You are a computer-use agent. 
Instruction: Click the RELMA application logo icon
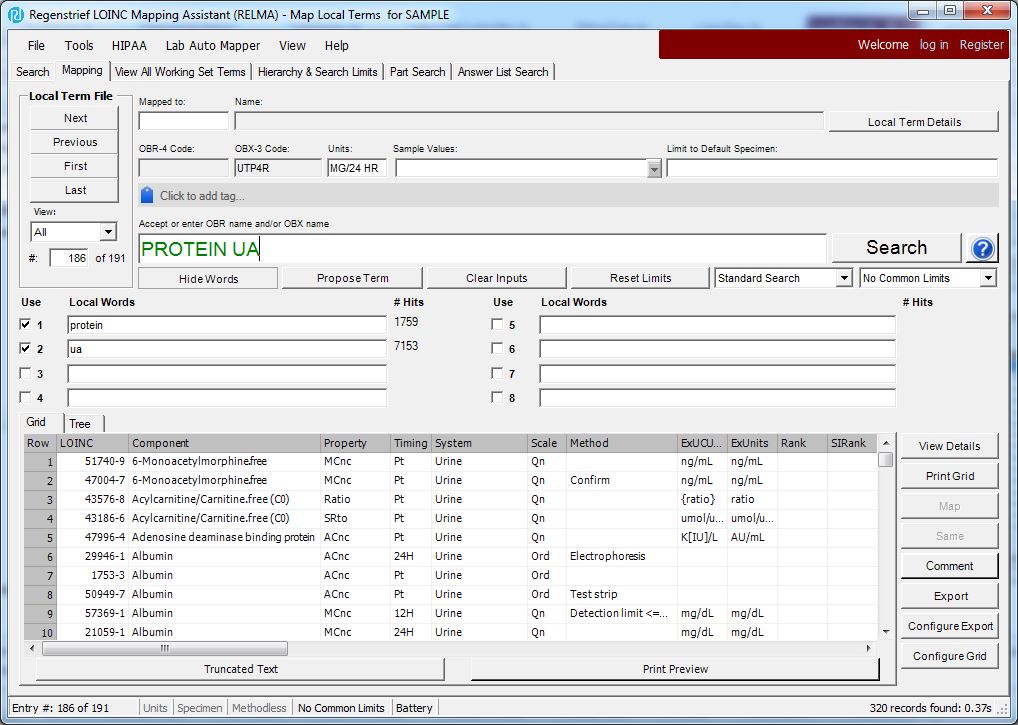tap(16, 14)
